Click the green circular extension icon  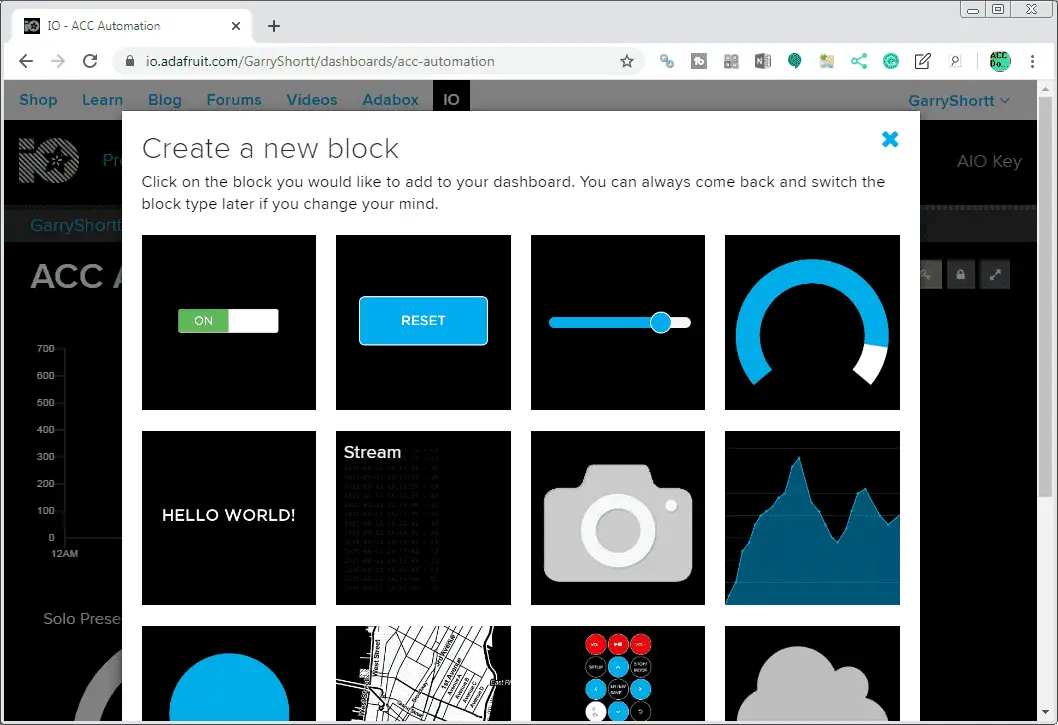coord(891,61)
